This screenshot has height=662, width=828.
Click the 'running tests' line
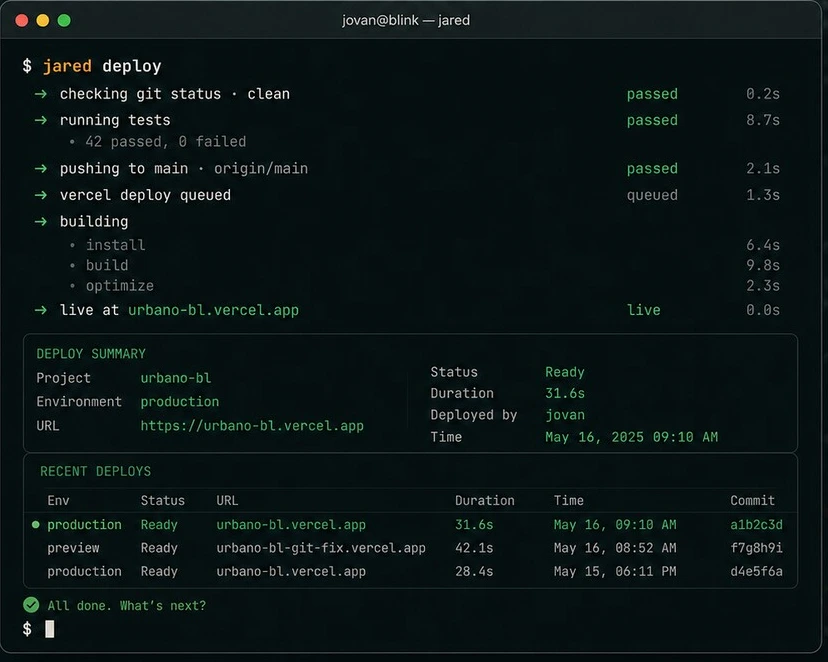115,120
